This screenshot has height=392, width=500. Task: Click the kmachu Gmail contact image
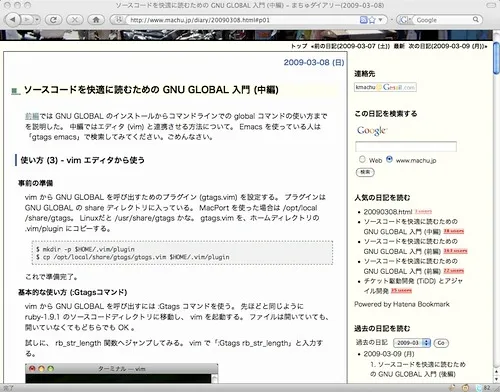[x=385, y=87]
